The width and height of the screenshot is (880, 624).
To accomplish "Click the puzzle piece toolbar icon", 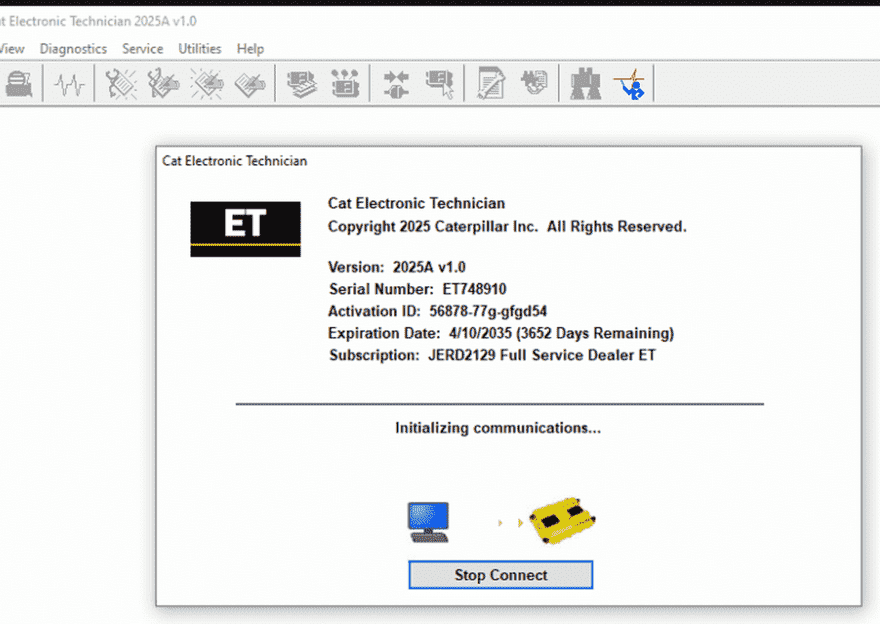I will (534, 84).
